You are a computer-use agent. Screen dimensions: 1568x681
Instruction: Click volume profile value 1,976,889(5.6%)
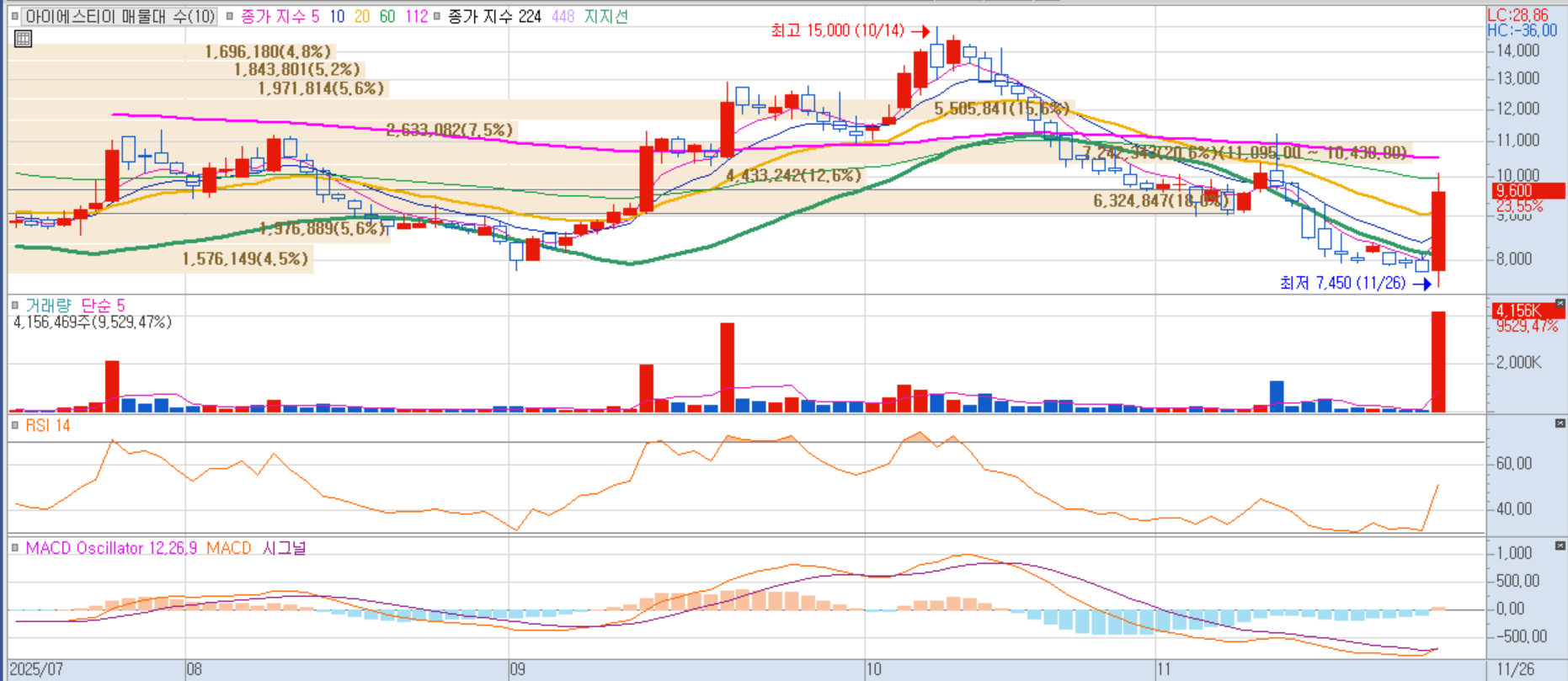(x=323, y=228)
